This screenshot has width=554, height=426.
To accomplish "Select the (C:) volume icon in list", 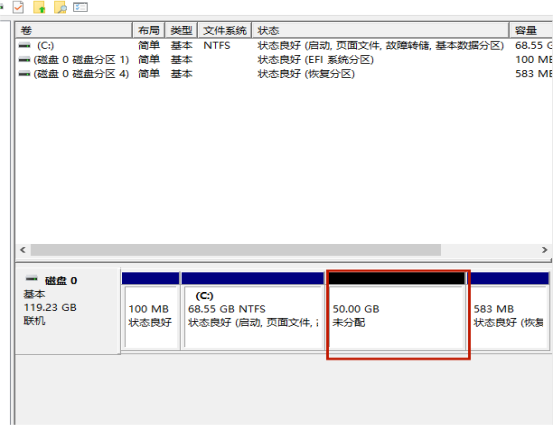I will [24, 46].
